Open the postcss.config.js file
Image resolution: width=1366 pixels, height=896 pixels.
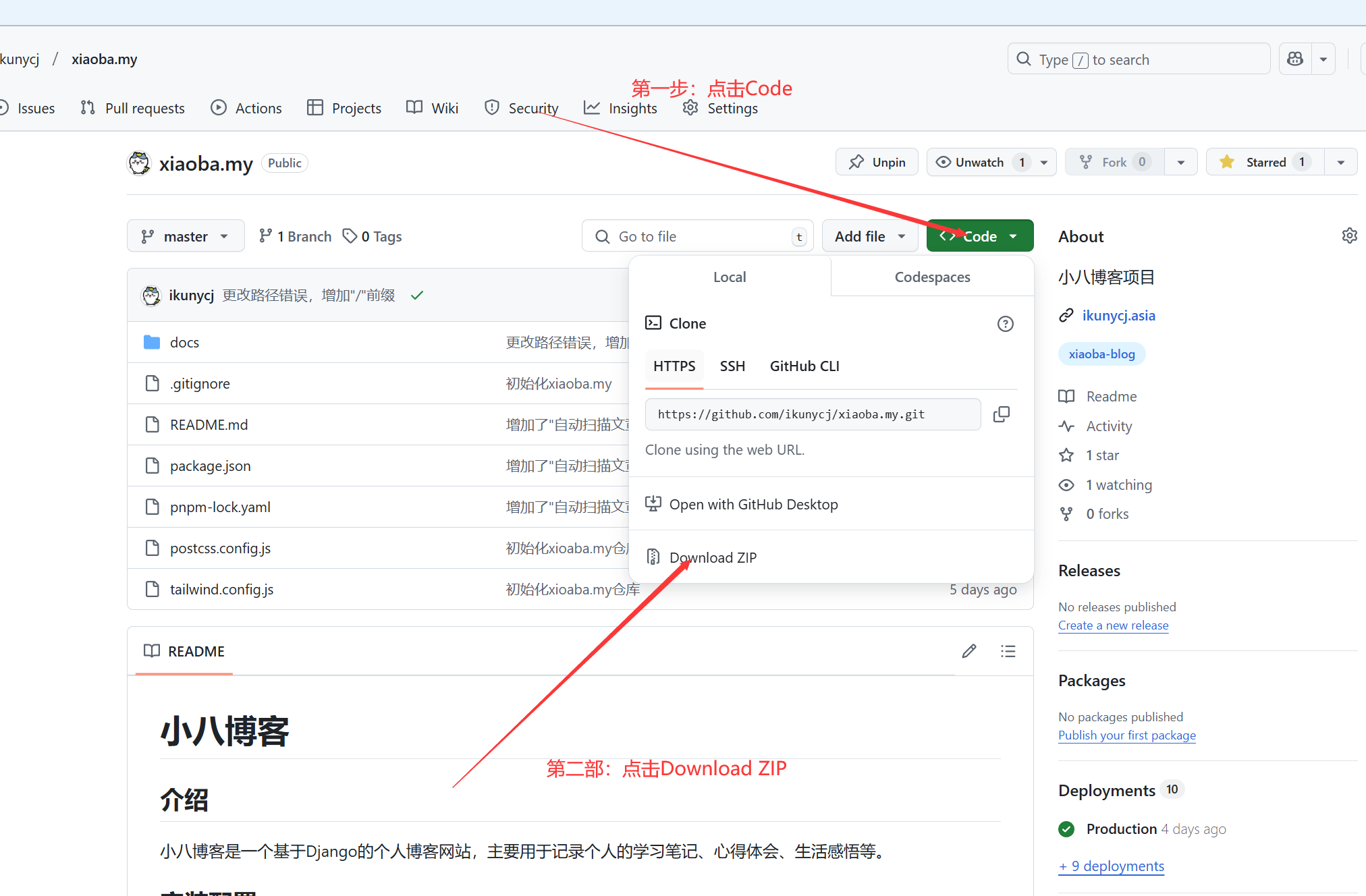point(220,549)
